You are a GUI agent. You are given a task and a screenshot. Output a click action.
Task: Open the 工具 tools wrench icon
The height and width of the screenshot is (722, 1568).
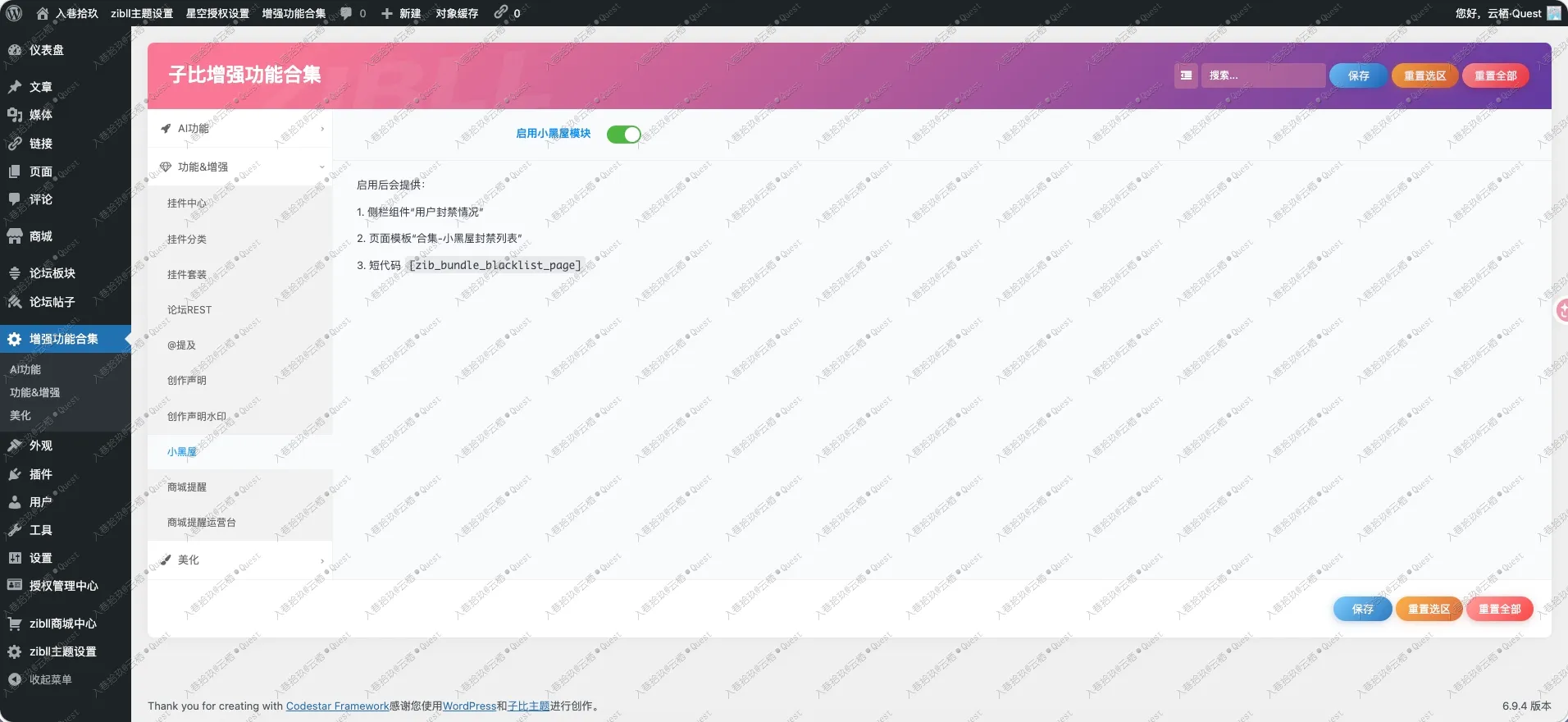click(15, 530)
